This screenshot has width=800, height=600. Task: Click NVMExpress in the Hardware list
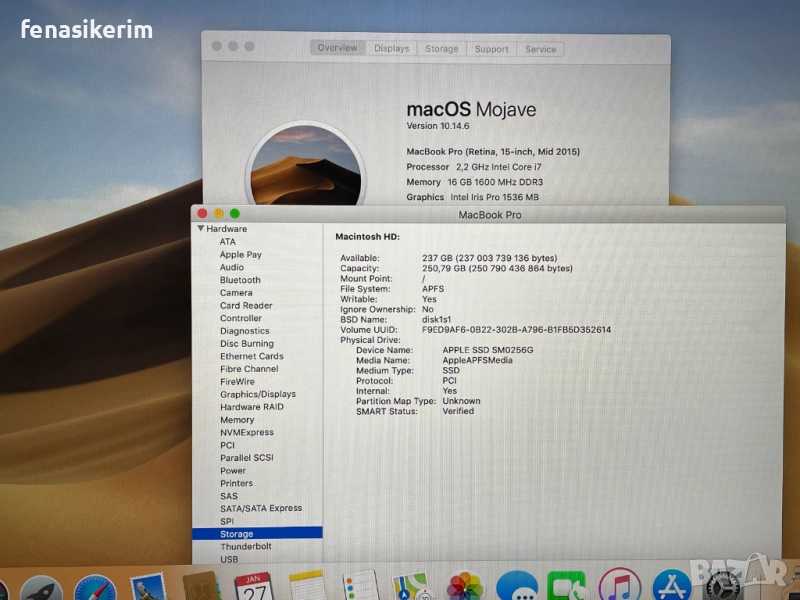tap(247, 432)
